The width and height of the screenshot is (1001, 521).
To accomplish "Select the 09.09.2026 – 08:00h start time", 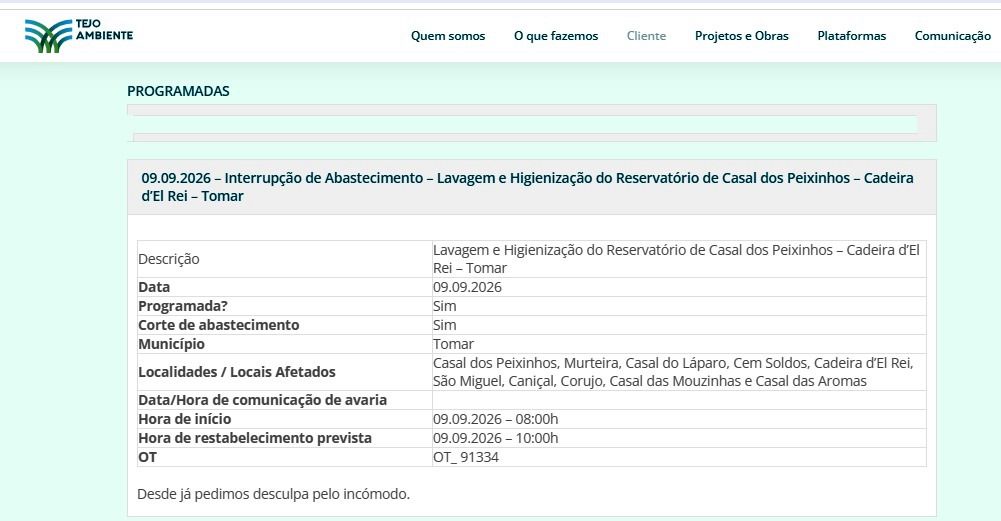I will (495, 419).
